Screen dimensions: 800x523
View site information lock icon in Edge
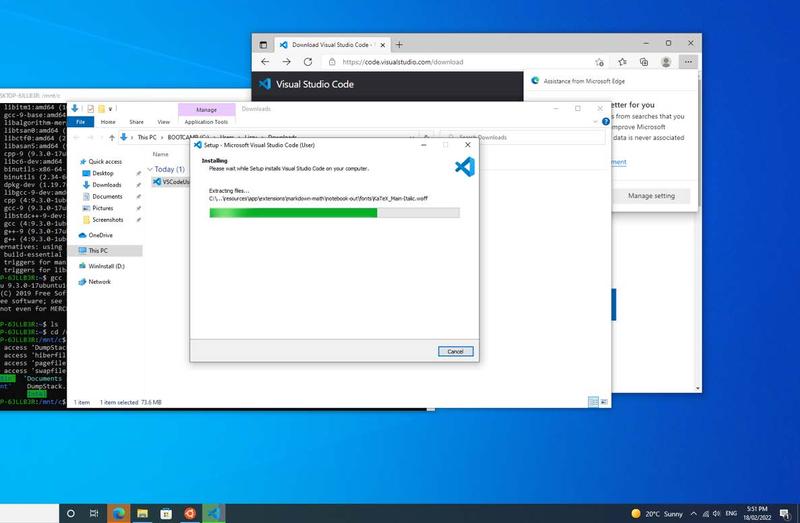tap(332, 62)
